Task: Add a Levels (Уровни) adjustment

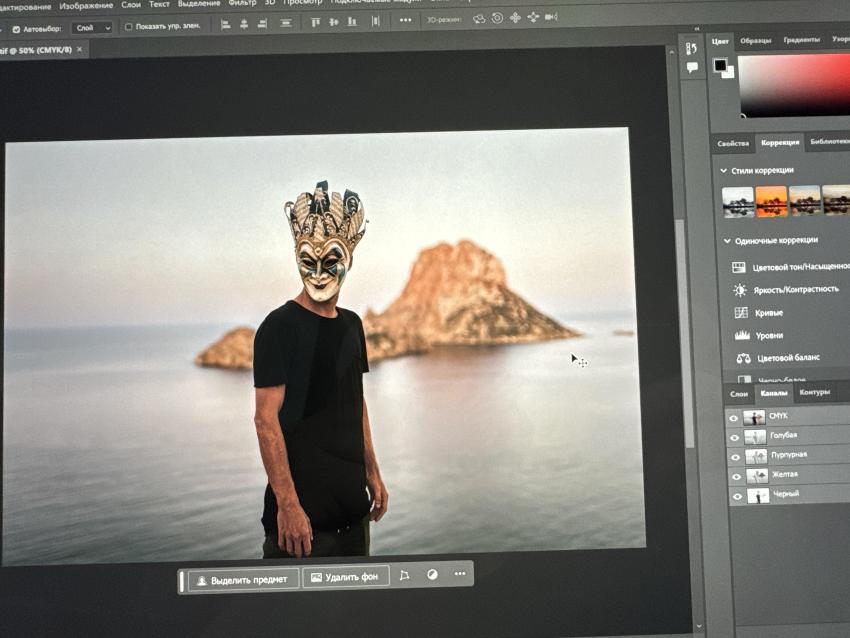Action: click(741, 335)
